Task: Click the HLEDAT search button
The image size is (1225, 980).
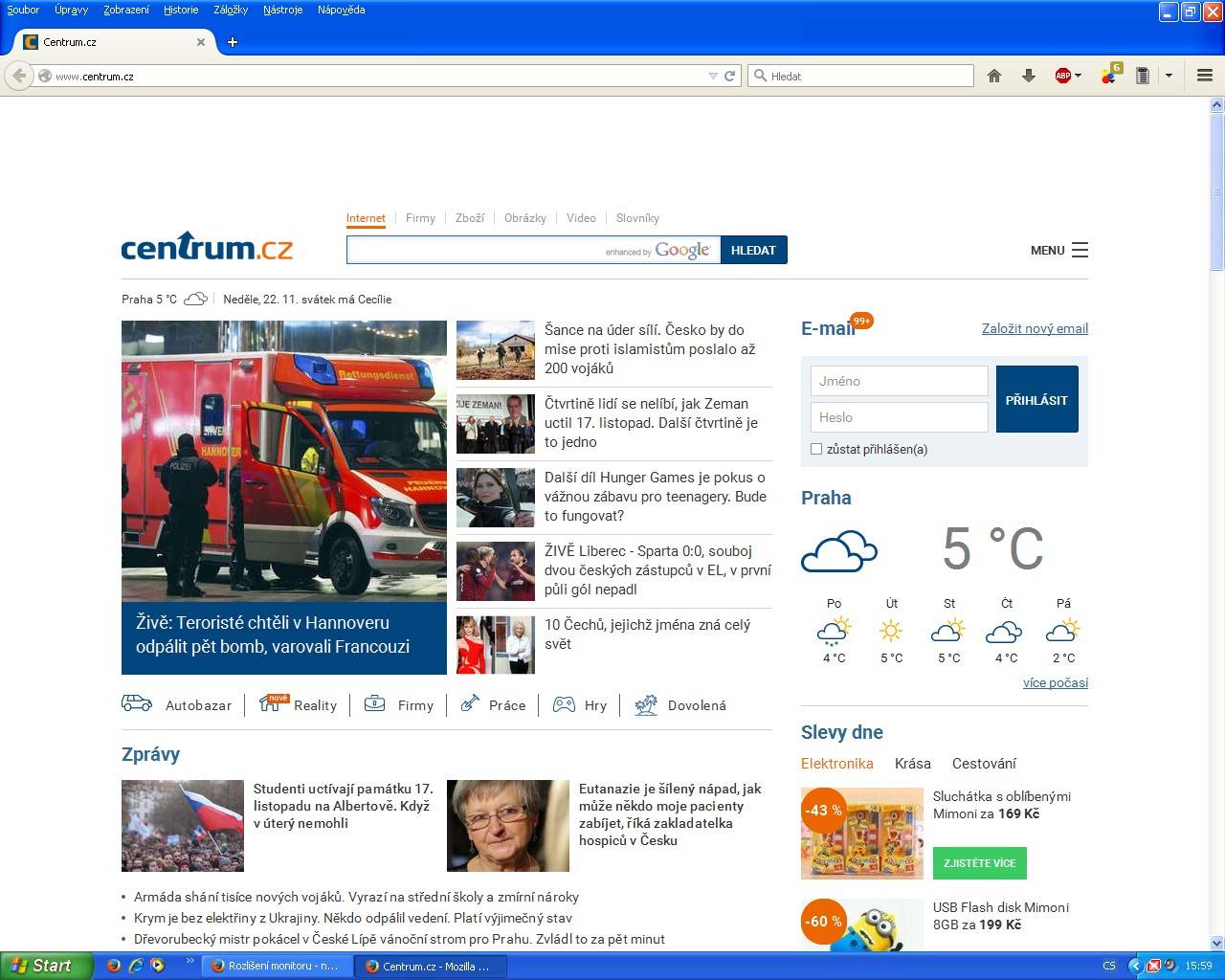Action: 753,250
